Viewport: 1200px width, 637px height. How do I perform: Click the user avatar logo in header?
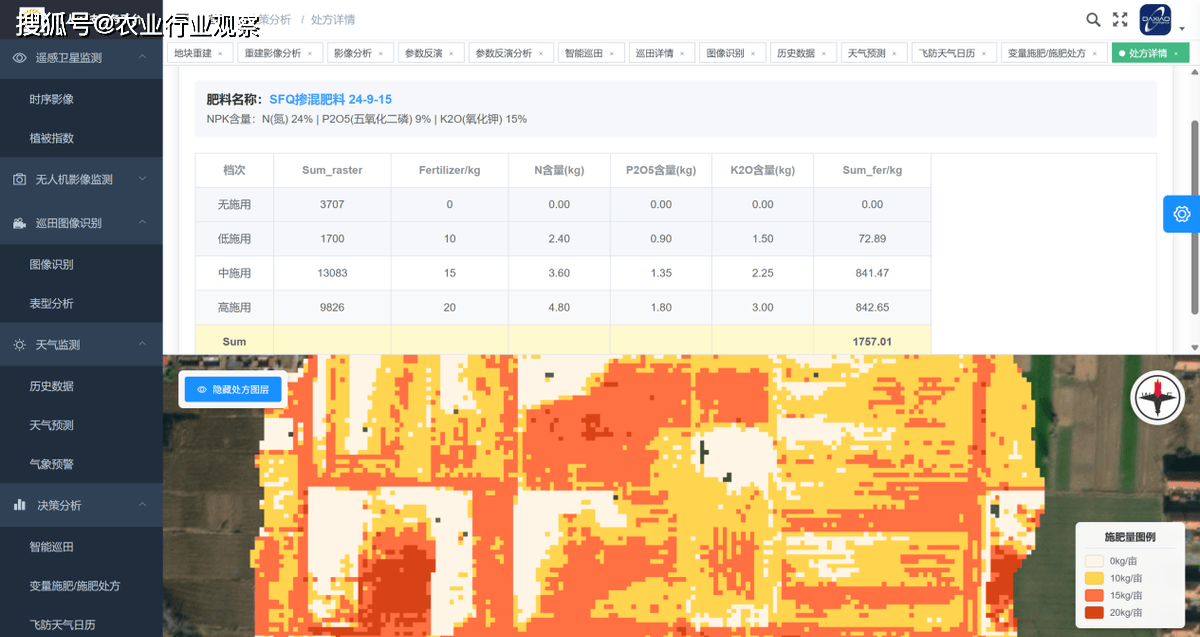[1155, 20]
